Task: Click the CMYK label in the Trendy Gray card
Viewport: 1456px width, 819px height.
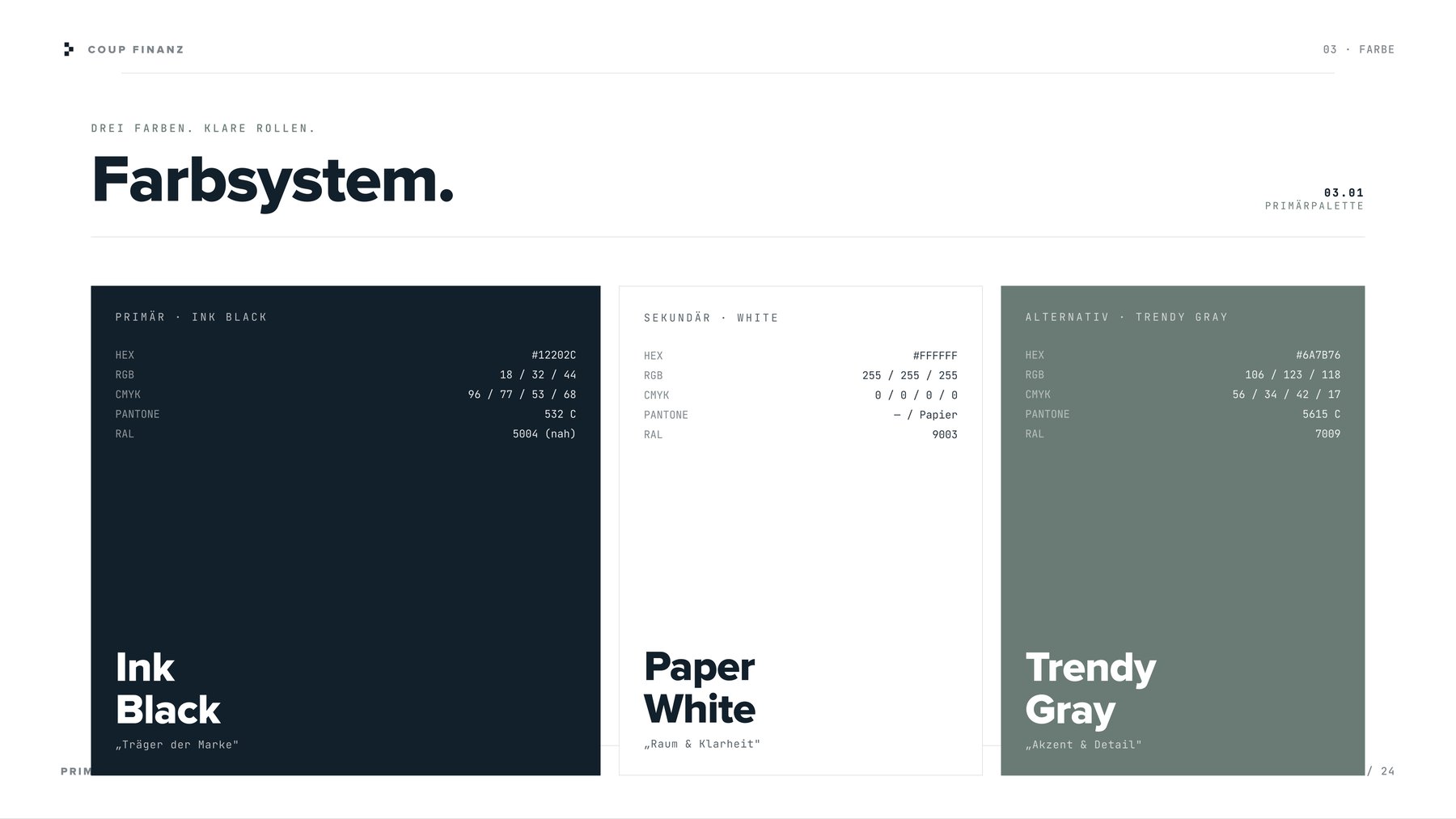Action: pos(1038,395)
